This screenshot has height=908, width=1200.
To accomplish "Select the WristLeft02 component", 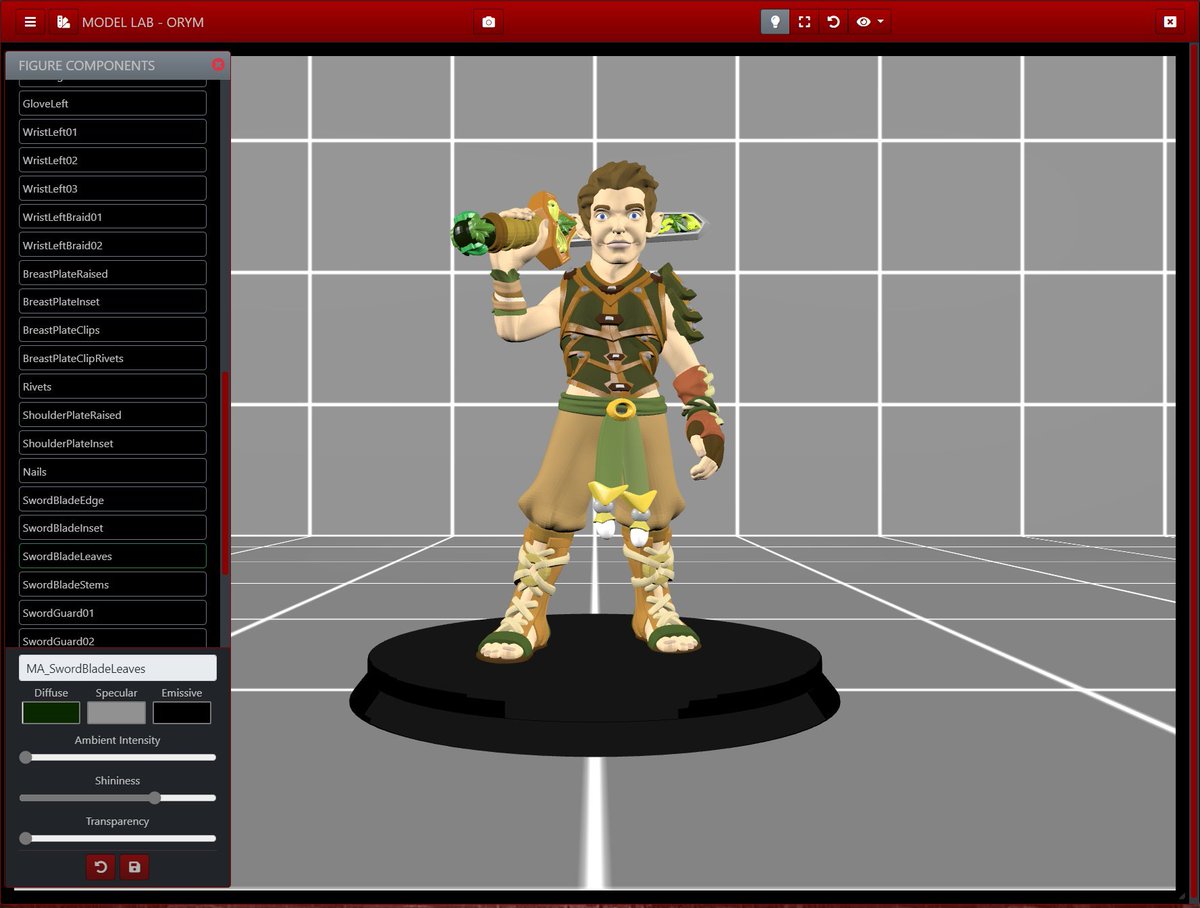I will point(113,160).
